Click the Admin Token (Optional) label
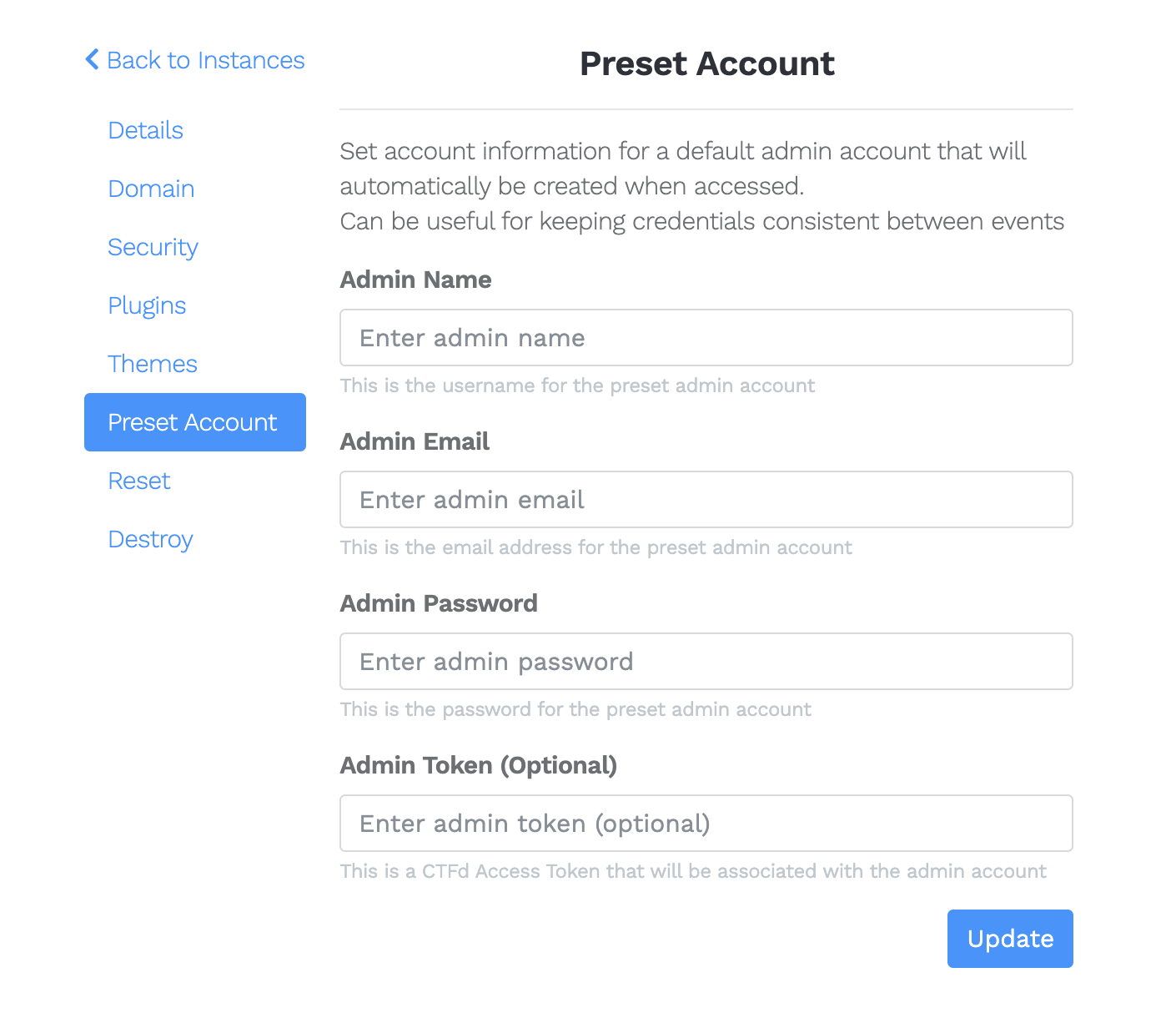 pos(478,765)
